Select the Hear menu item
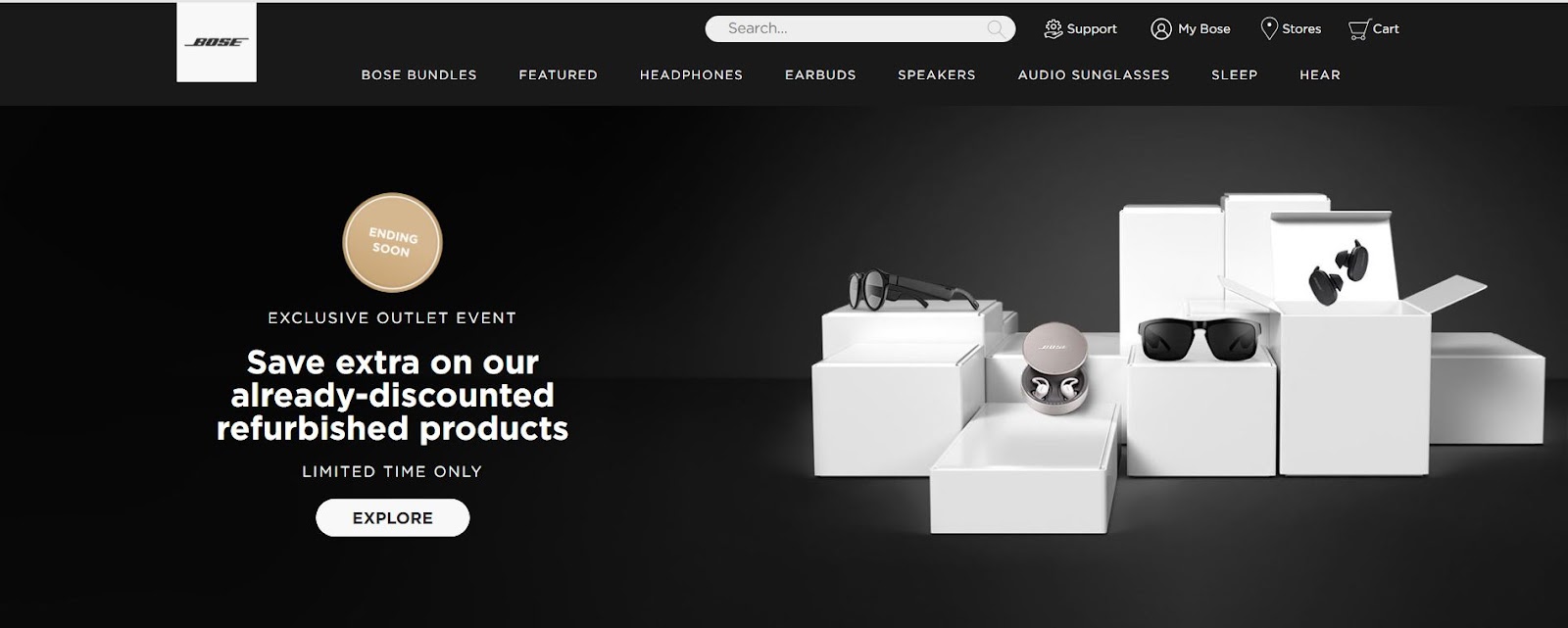The height and width of the screenshot is (628, 1568). tap(1320, 74)
